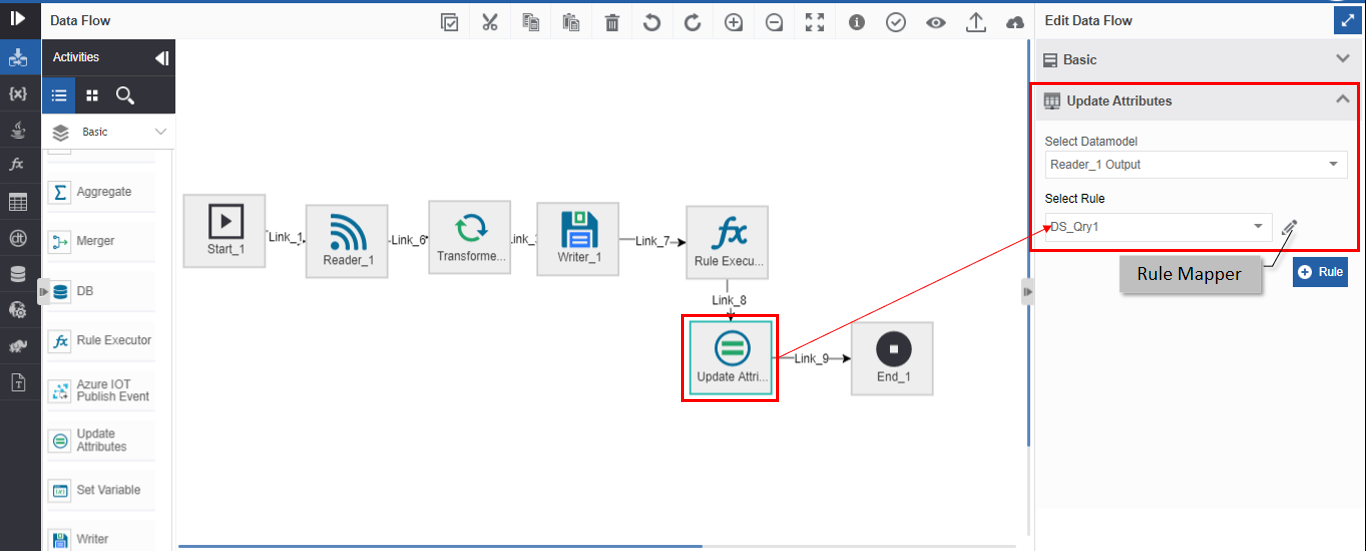Open the gear settings sidebar icon

[x=17, y=310]
